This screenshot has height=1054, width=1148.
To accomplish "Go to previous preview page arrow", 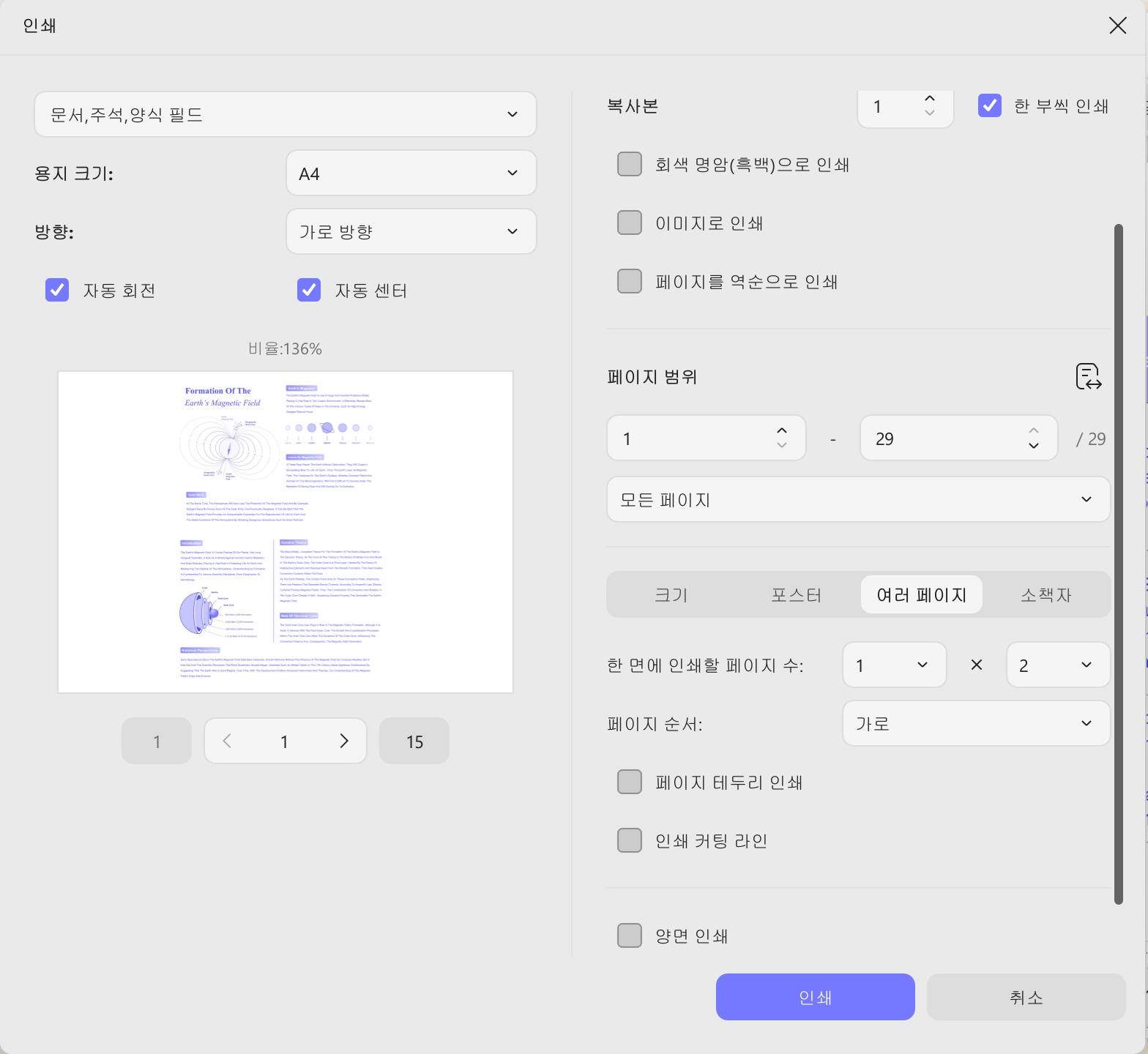I will point(227,741).
